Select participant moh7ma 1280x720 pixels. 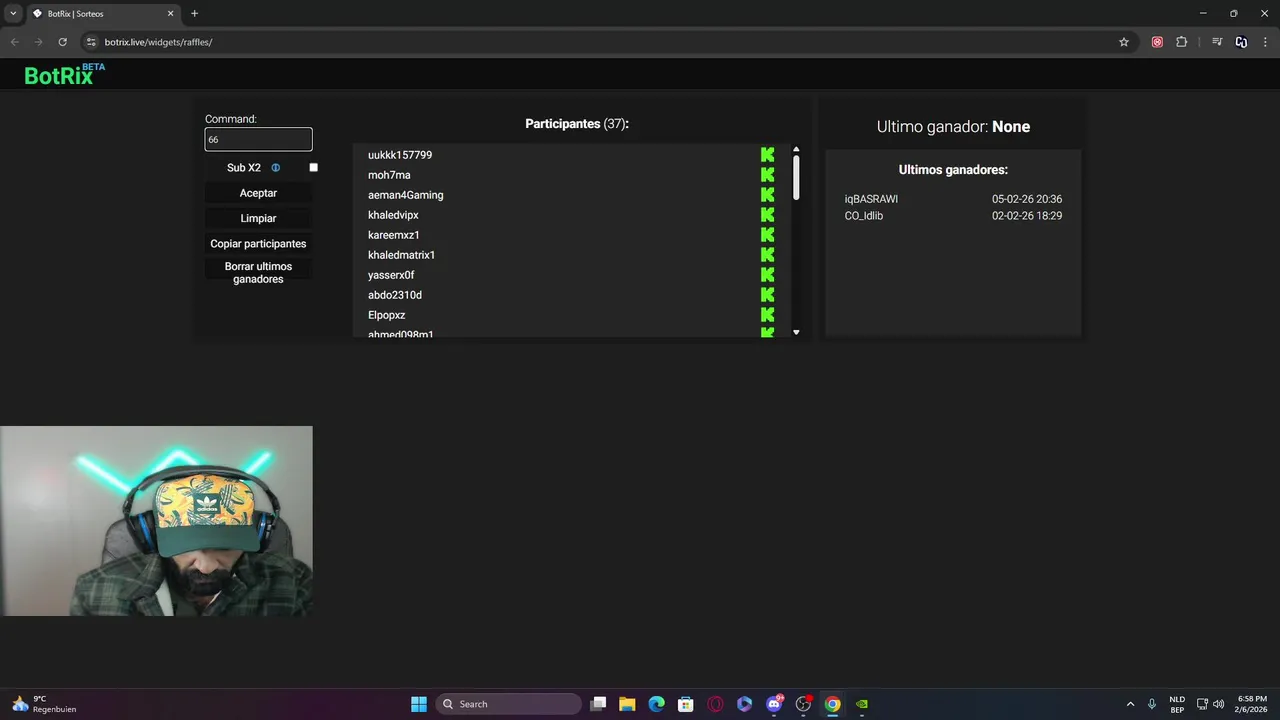389,175
